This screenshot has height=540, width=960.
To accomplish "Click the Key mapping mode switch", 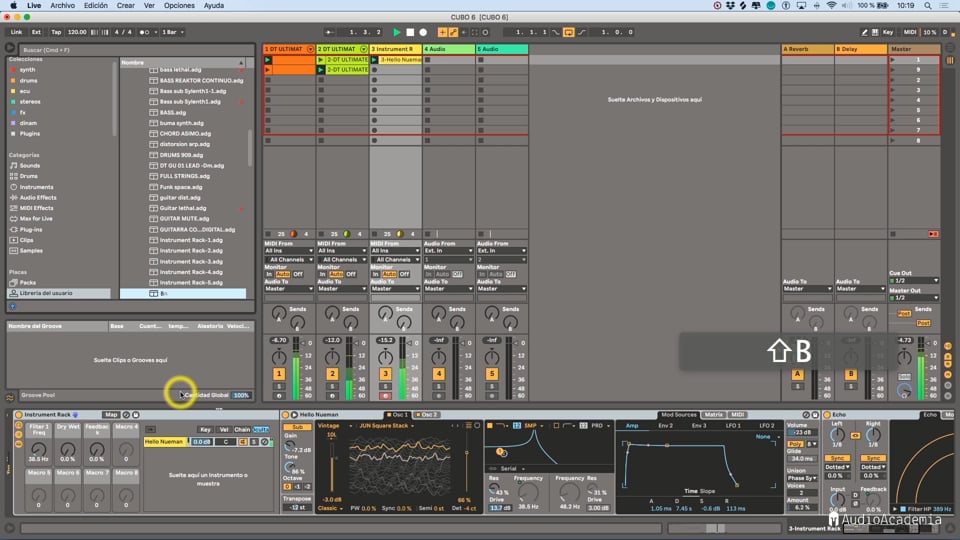I will pyautogui.click(x=888, y=32).
